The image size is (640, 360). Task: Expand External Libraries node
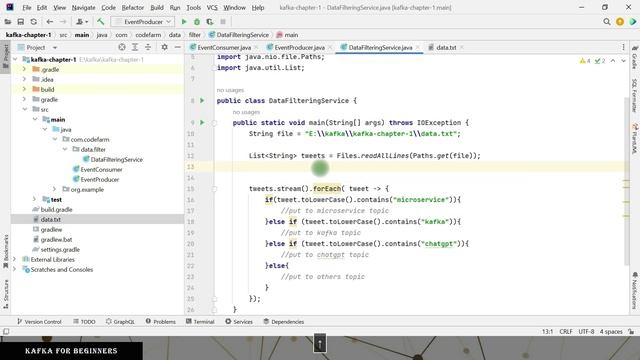15,259
